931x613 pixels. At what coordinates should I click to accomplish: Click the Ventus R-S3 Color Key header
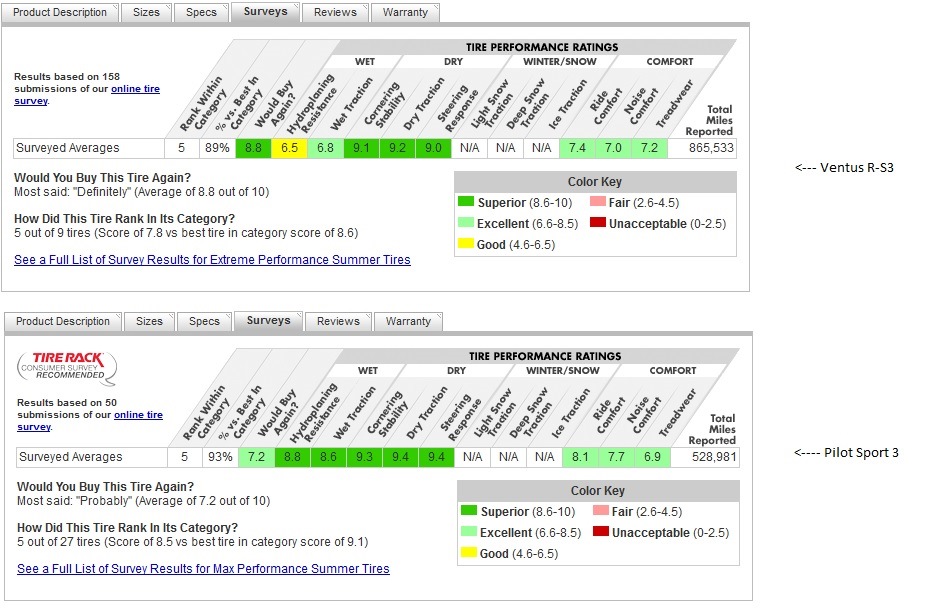595,182
